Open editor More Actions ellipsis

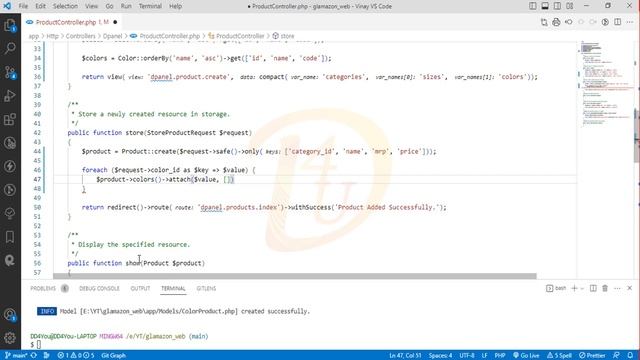tap(630, 22)
